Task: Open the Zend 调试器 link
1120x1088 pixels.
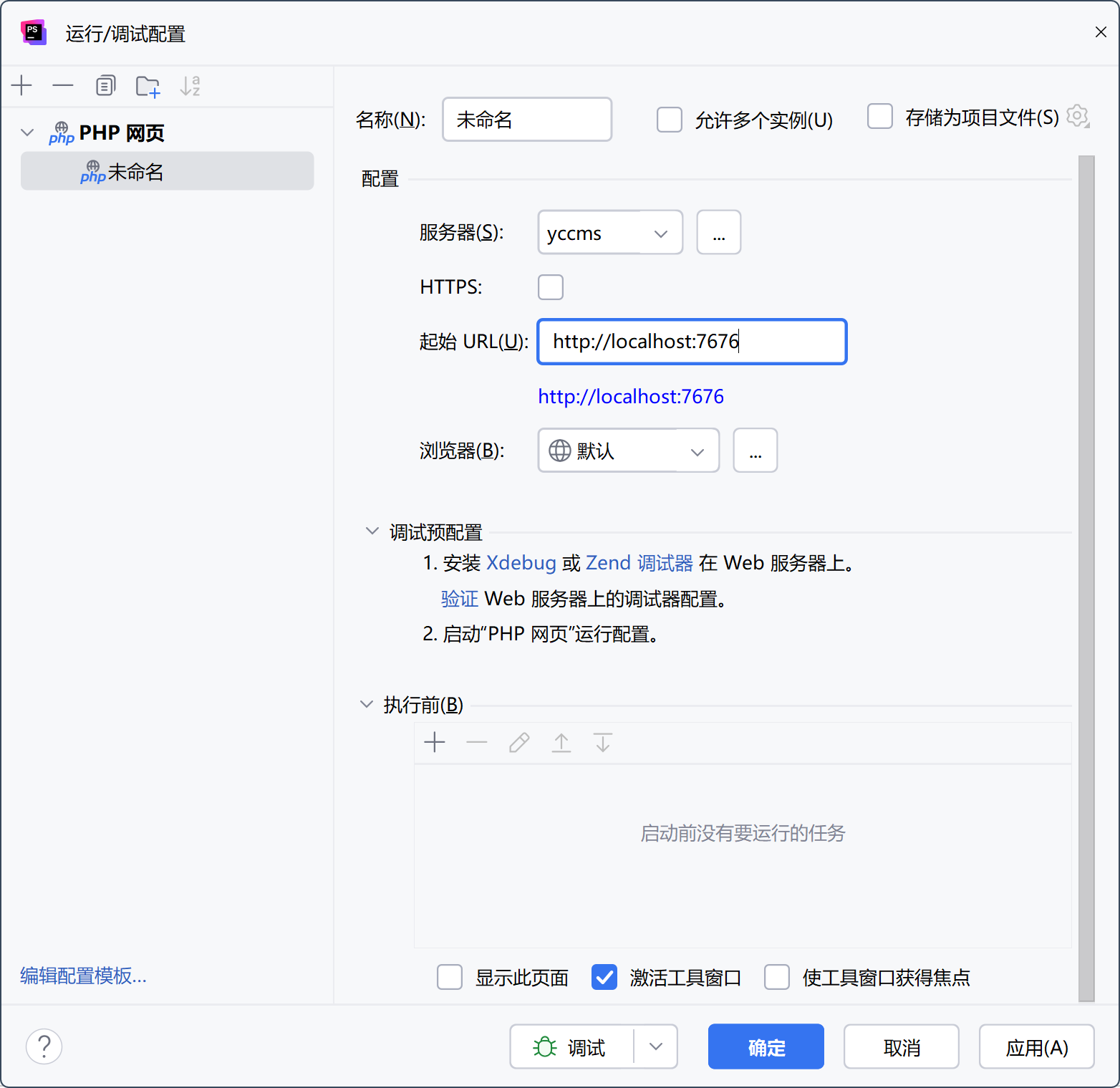Action: coord(639,563)
